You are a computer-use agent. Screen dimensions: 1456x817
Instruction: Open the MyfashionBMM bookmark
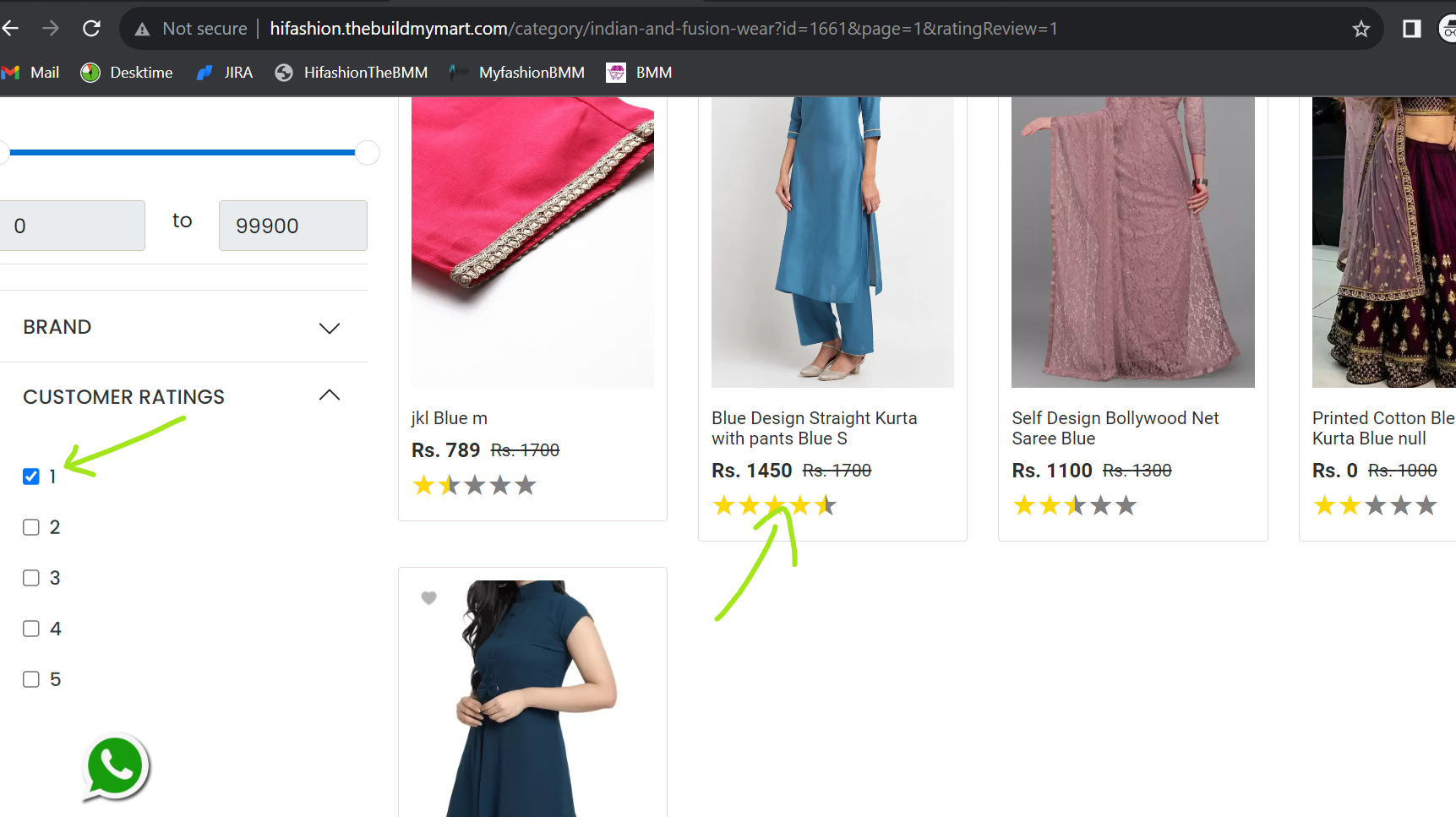(517, 73)
